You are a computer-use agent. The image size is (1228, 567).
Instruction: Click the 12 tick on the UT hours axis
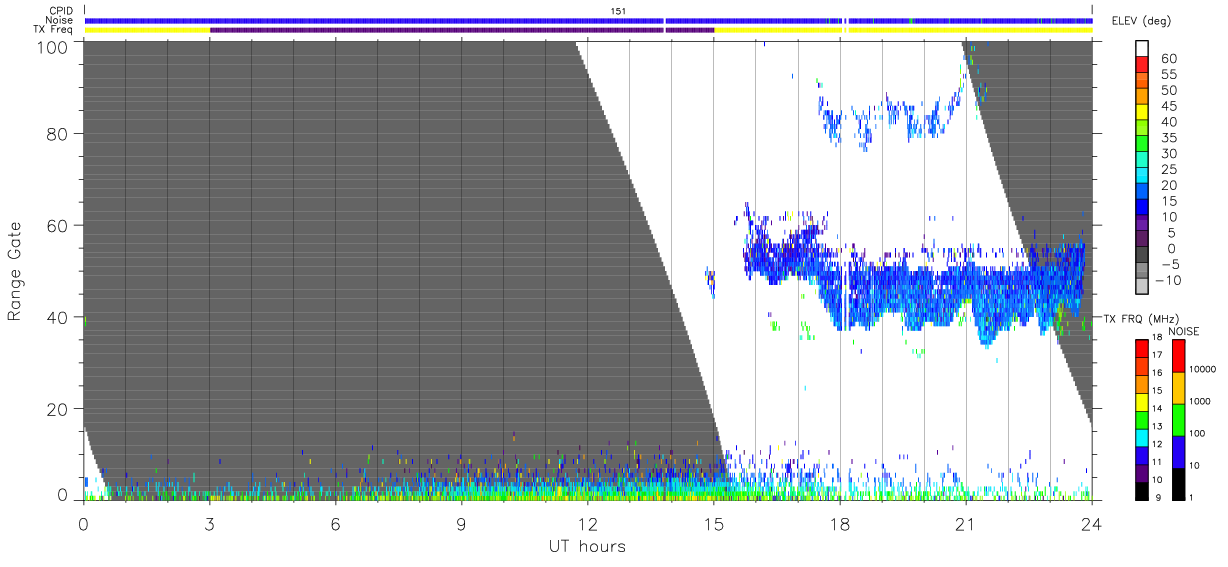coord(588,524)
